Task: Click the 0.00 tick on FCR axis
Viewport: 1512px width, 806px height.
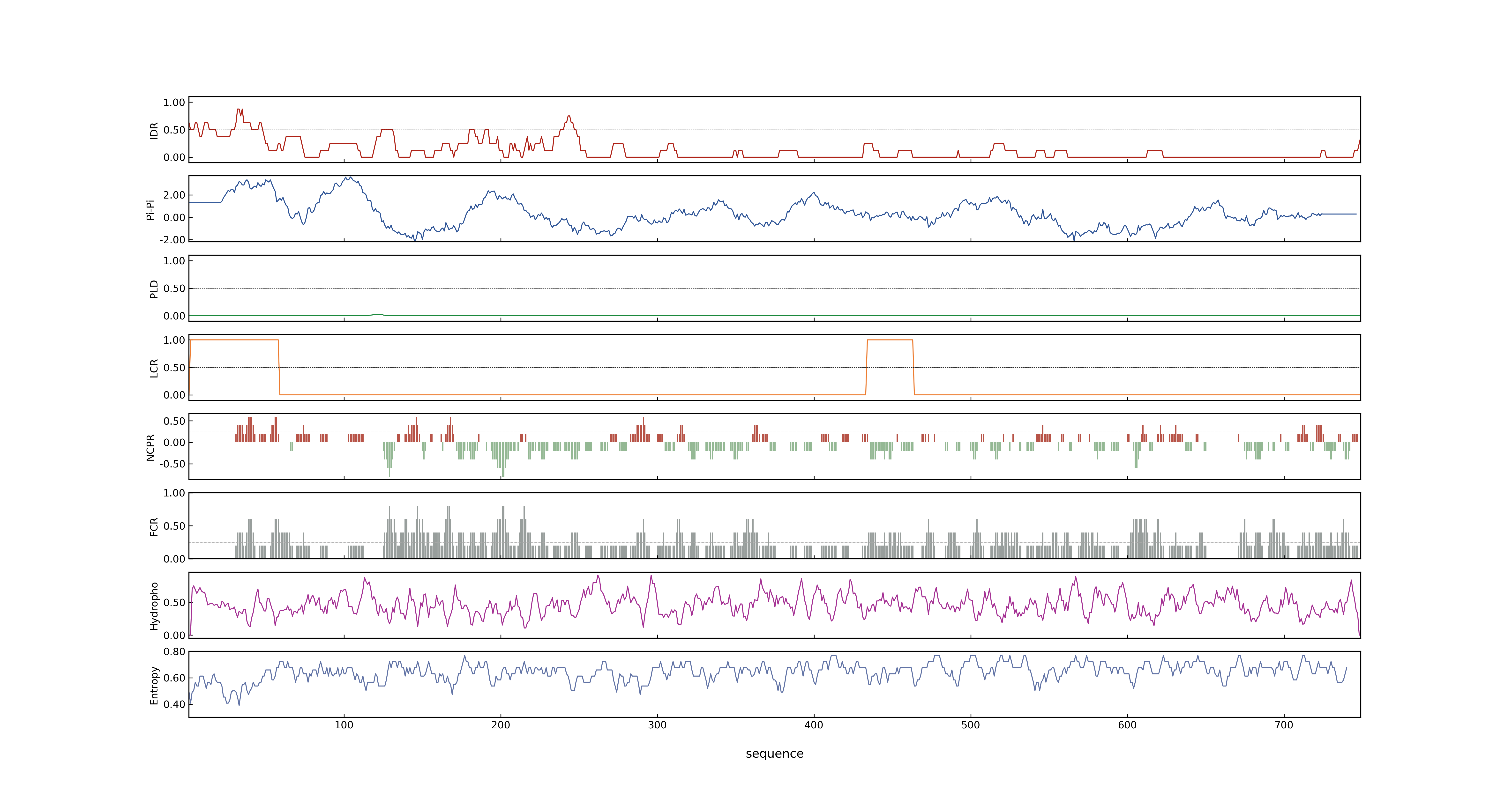Action: (174, 559)
